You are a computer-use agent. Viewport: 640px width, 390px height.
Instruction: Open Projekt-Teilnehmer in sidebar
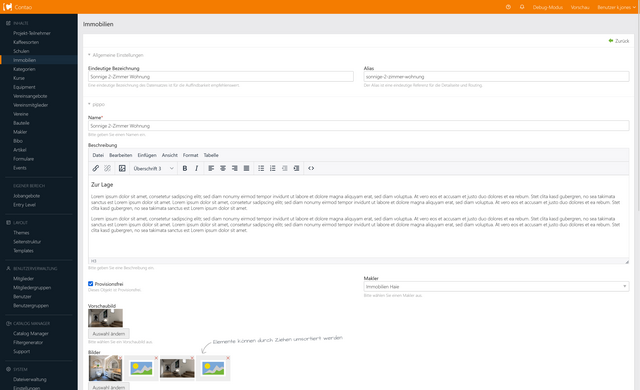tap(32, 33)
